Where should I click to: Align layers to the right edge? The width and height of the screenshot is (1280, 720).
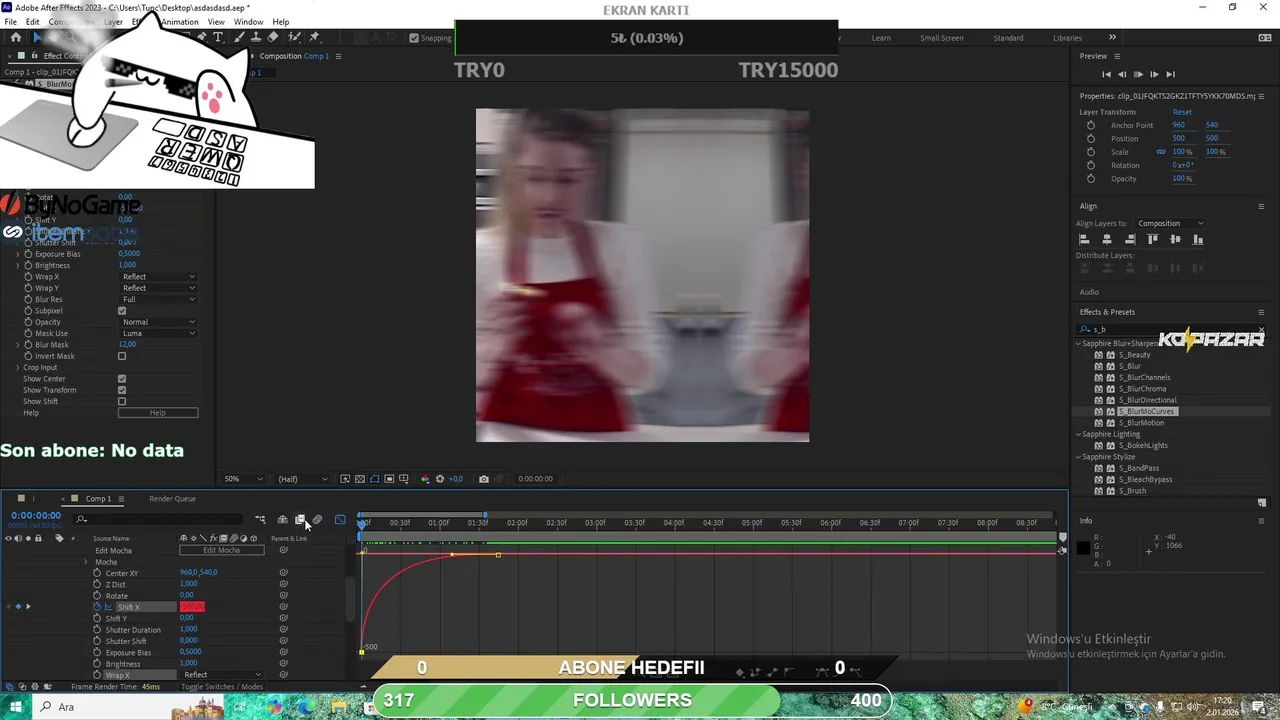tap(1130, 239)
